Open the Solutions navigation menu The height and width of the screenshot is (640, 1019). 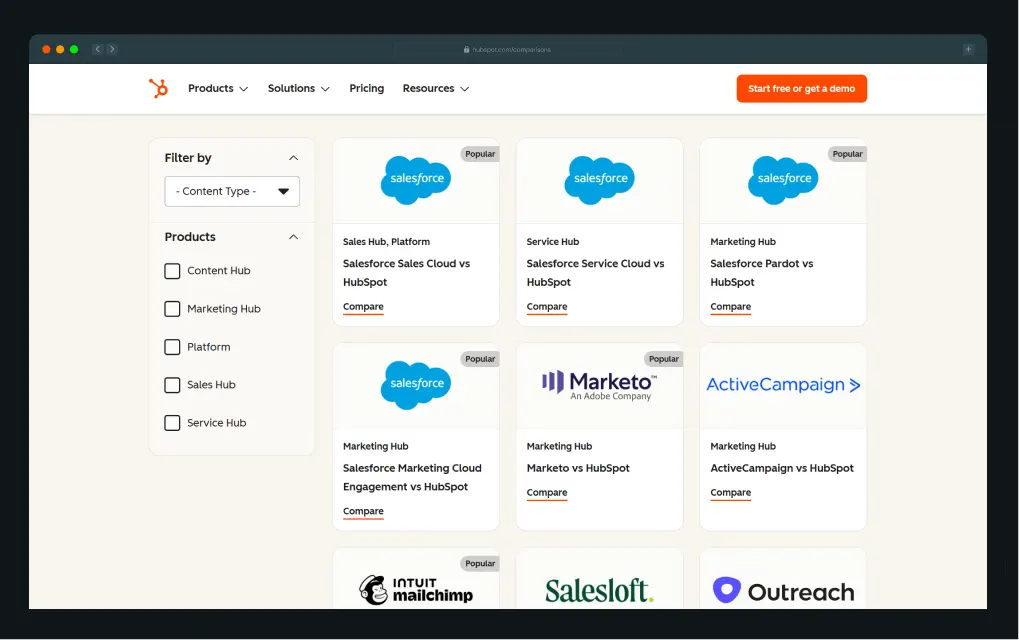point(298,88)
